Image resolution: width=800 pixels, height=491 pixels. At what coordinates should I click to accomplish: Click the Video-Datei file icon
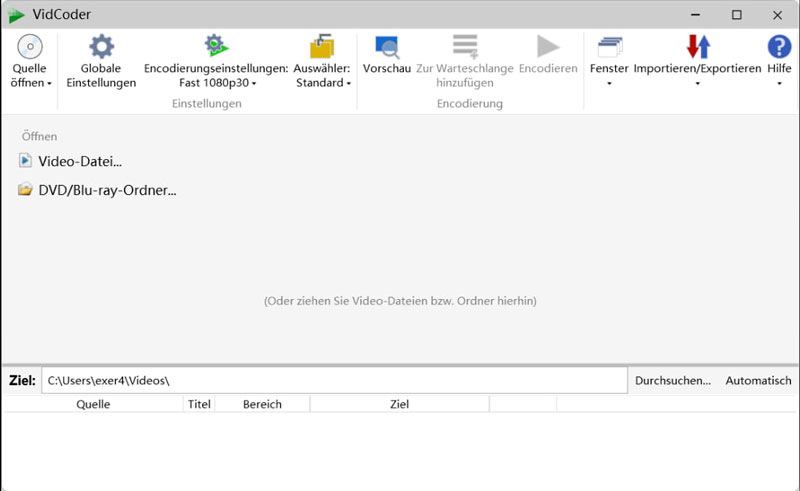click(x=25, y=161)
